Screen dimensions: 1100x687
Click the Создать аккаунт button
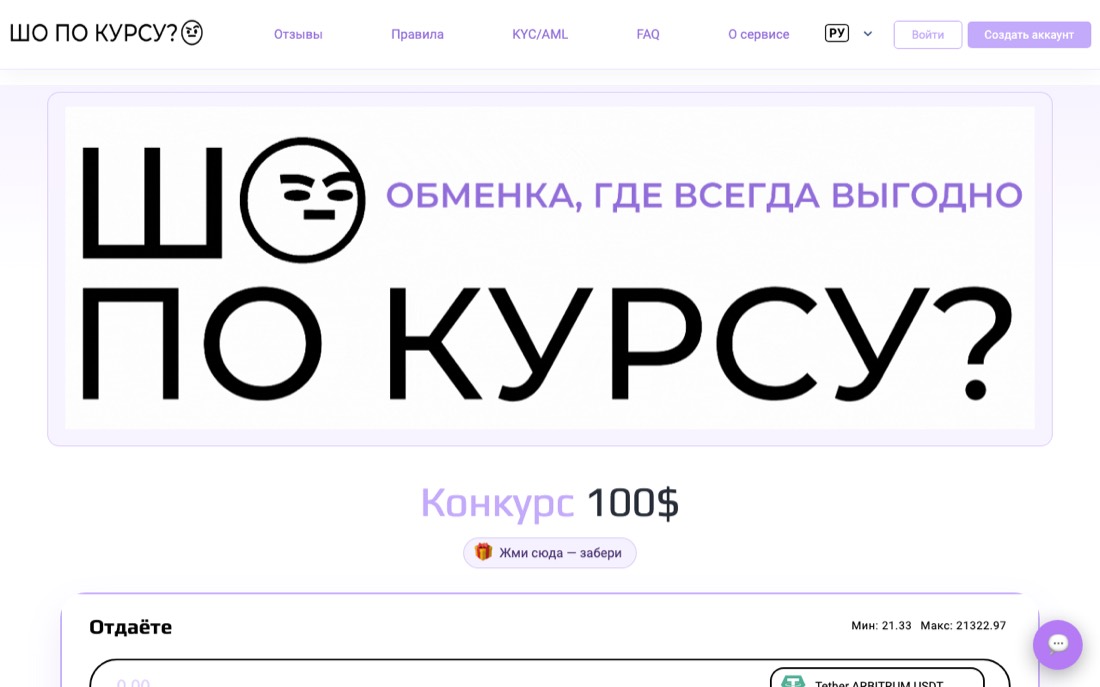pos(1029,34)
